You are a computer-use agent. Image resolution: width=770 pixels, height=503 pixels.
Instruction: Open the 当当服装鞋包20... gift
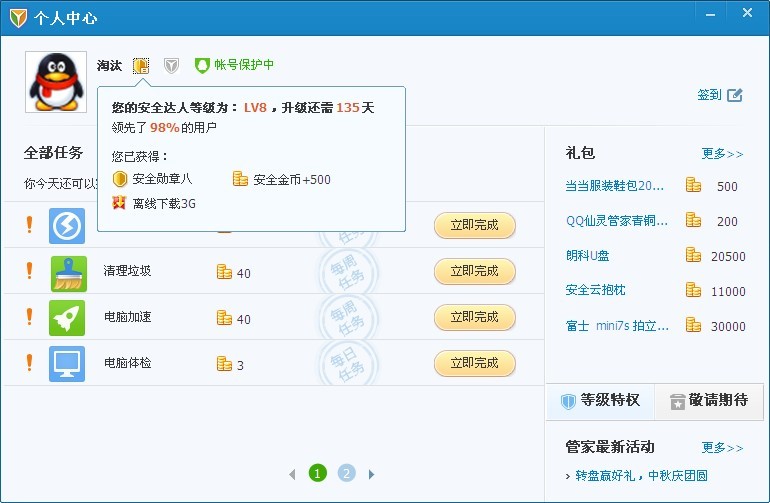tap(614, 186)
